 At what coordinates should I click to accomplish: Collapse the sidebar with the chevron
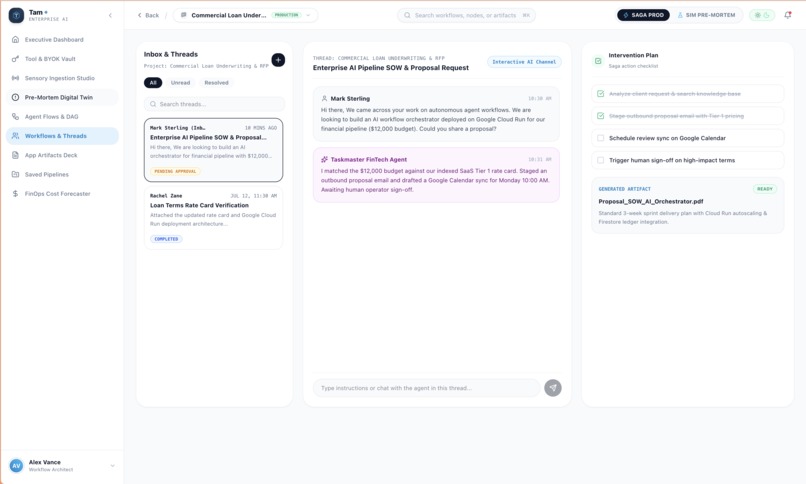click(110, 15)
